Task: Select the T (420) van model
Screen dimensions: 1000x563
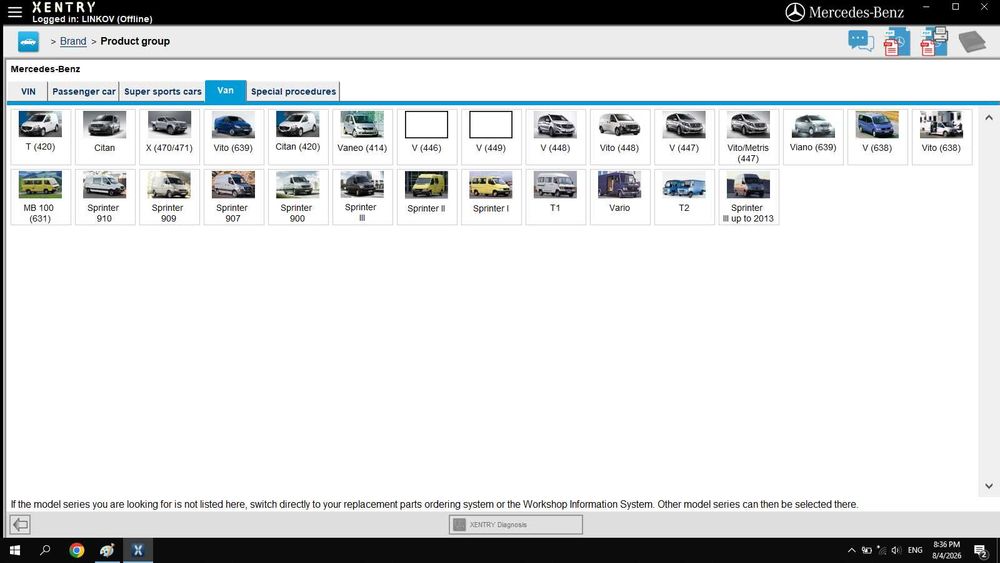Action: (41, 137)
